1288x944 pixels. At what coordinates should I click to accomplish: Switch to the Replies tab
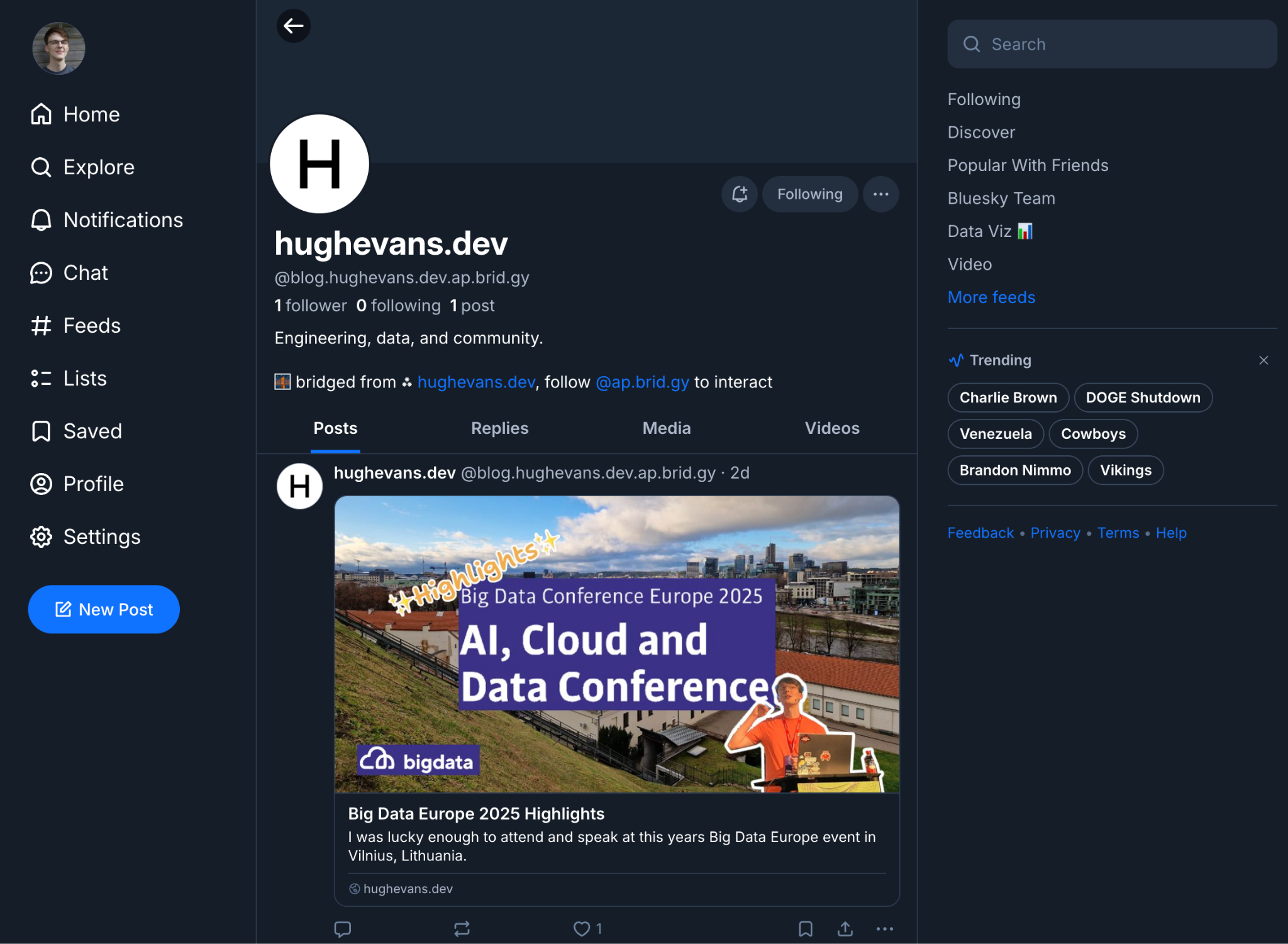(x=499, y=428)
